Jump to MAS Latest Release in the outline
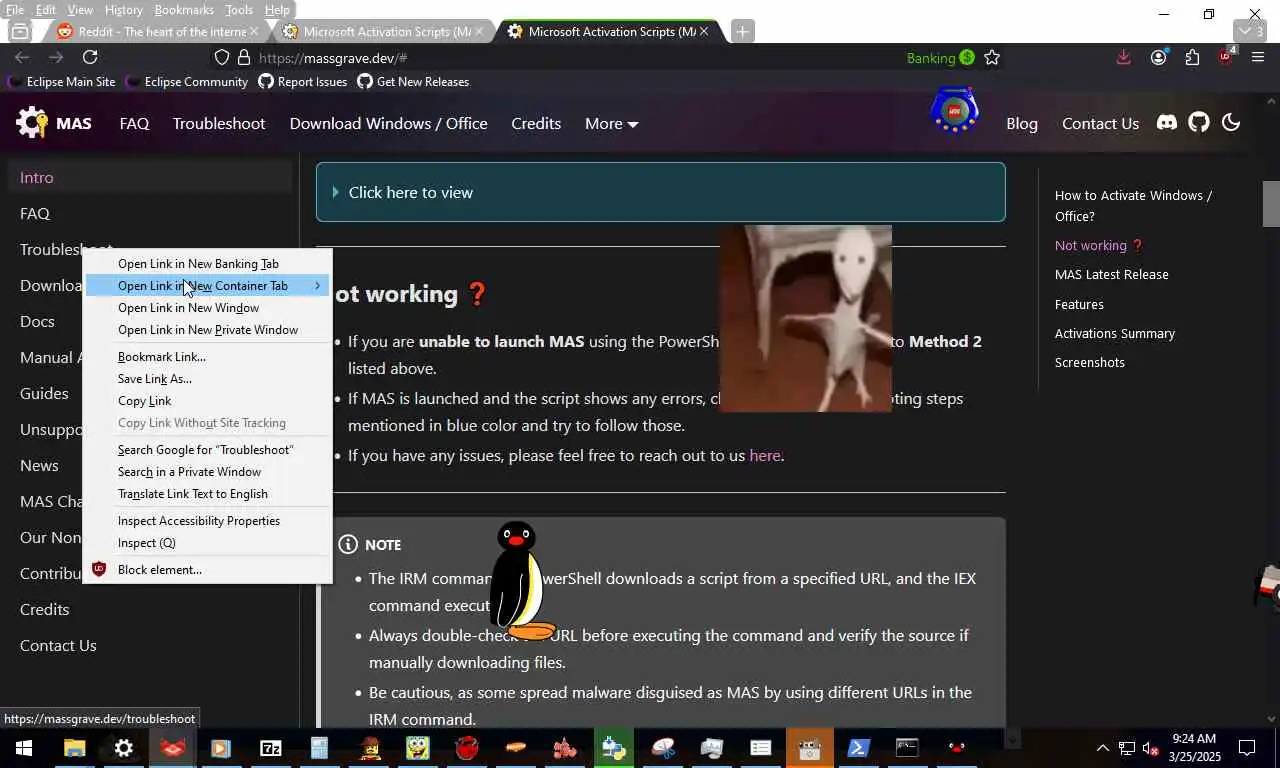 tap(1111, 274)
